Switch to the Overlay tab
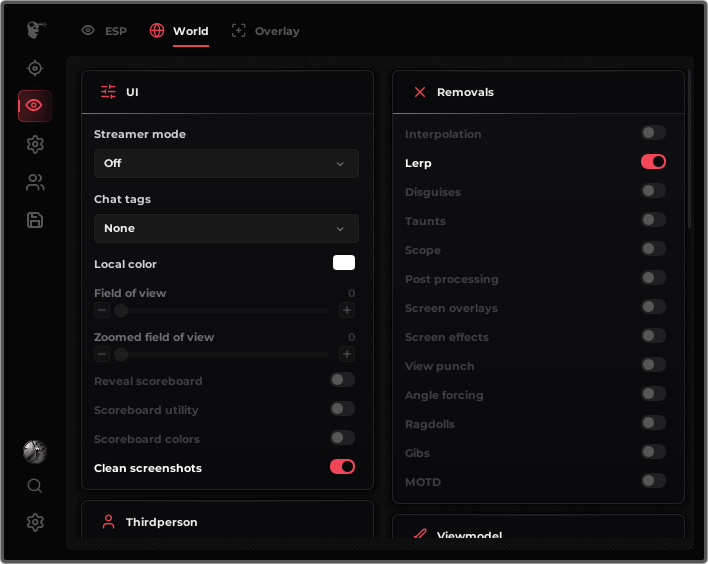Screen dimensions: 708x564 point(266,31)
